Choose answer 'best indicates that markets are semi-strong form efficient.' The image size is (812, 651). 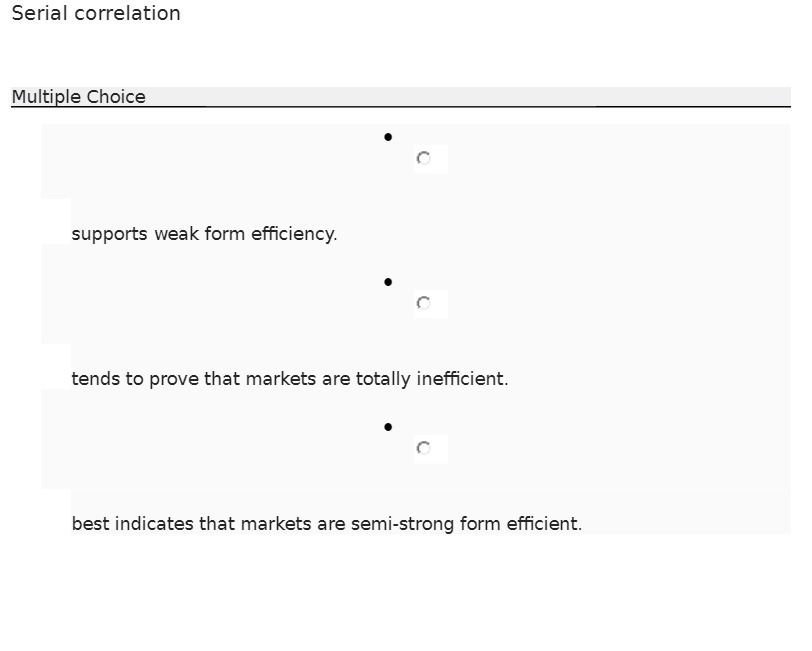click(326, 523)
